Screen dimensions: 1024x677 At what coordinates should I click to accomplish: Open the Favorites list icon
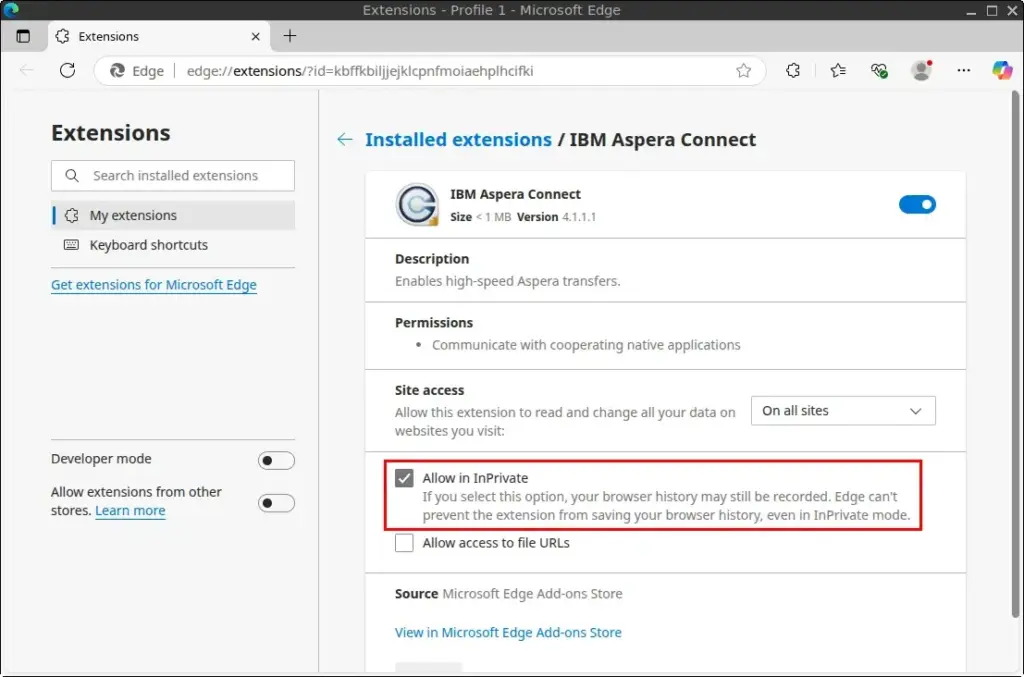tap(838, 71)
